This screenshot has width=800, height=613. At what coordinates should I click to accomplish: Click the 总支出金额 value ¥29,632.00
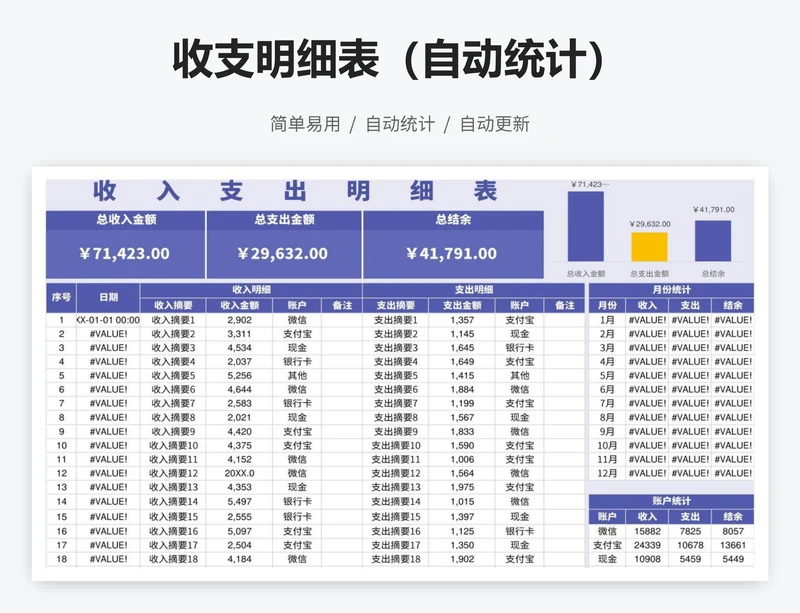(283, 254)
